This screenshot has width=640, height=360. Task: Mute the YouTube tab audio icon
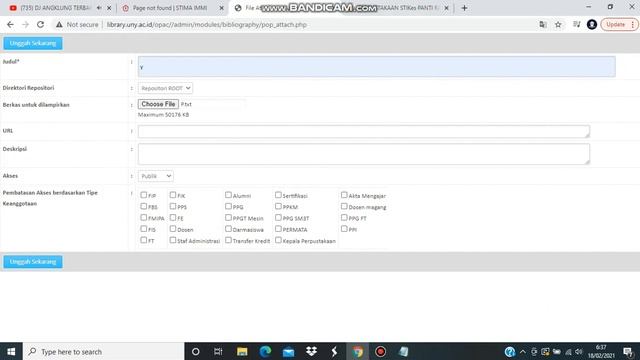coord(99,8)
